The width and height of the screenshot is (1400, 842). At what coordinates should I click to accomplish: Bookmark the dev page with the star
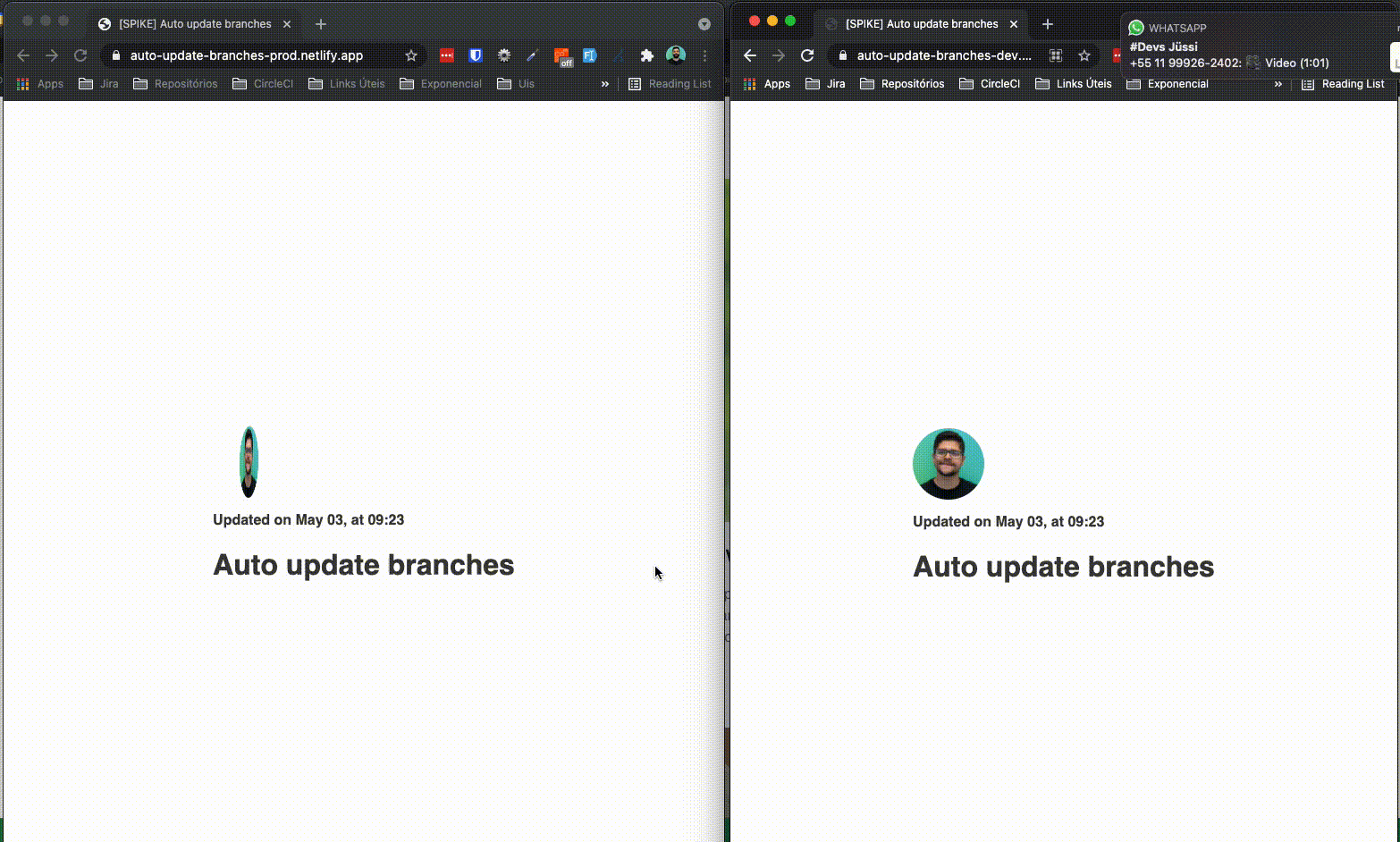point(1084,55)
